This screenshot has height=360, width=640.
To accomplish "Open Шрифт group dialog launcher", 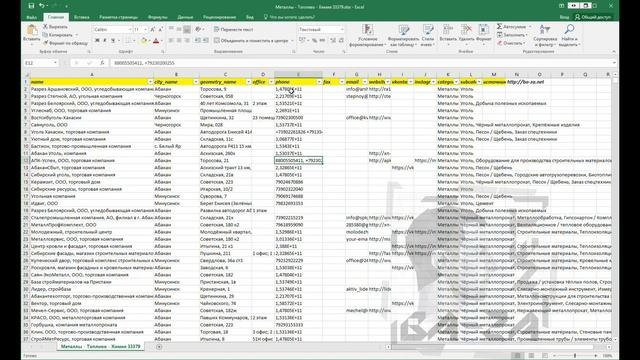I will point(162,52).
